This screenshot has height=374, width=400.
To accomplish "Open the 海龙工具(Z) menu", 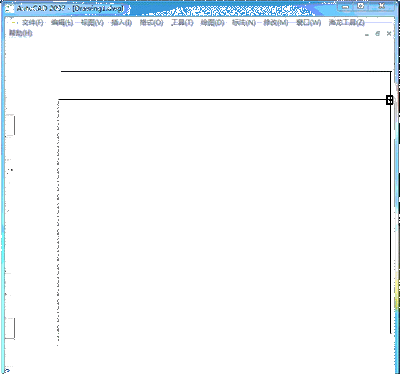I will pos(347,23).
